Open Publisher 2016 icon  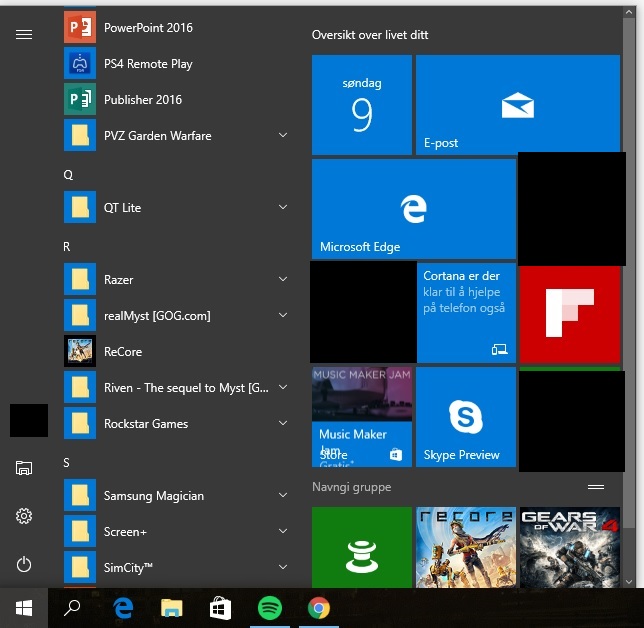tap(80, 99)
